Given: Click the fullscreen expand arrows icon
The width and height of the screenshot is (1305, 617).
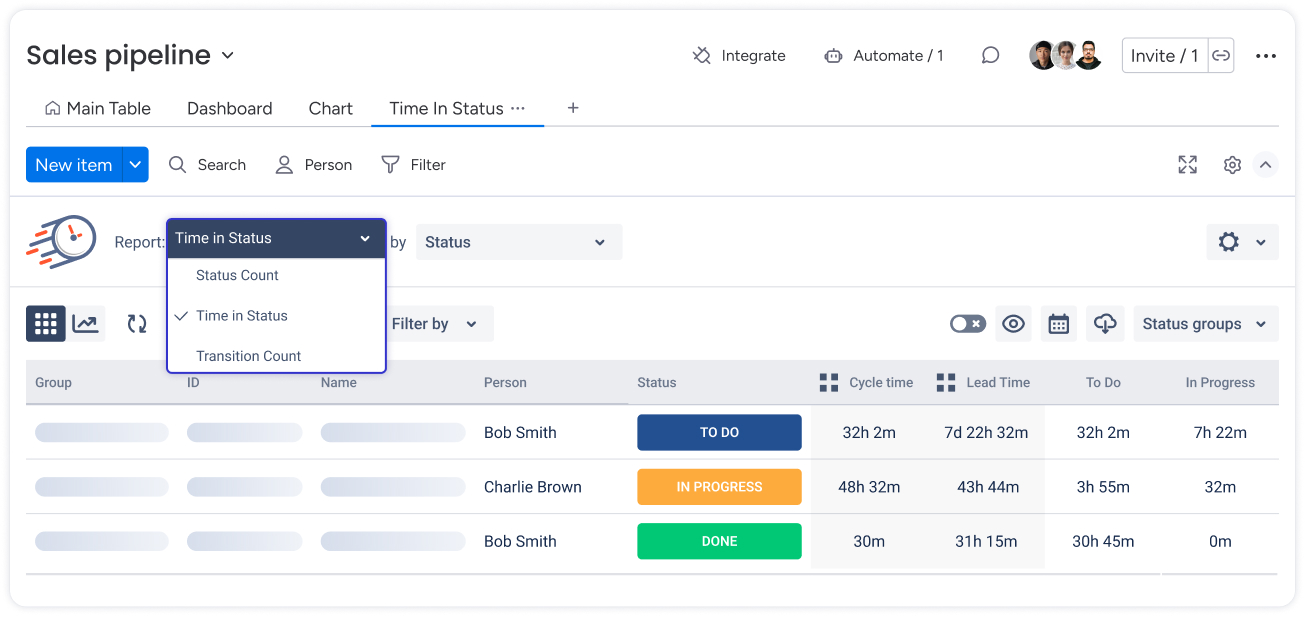Looking at the screenshot, I should (1187, 165).
